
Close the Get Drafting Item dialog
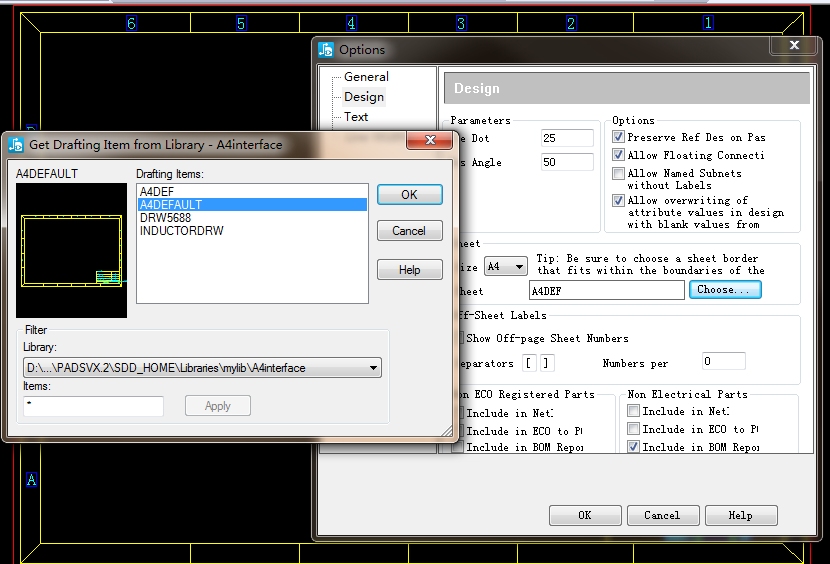click(x=430, y=140)
